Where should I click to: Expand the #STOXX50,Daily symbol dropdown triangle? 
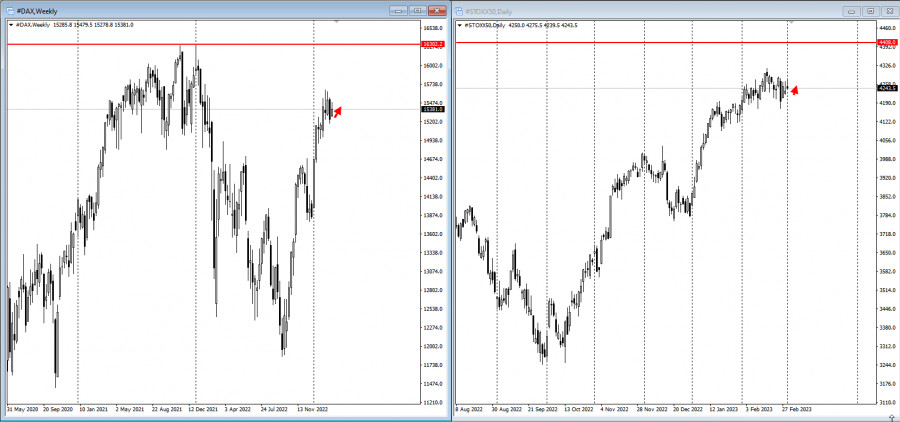pyautogui.click(x=460, y=25)
